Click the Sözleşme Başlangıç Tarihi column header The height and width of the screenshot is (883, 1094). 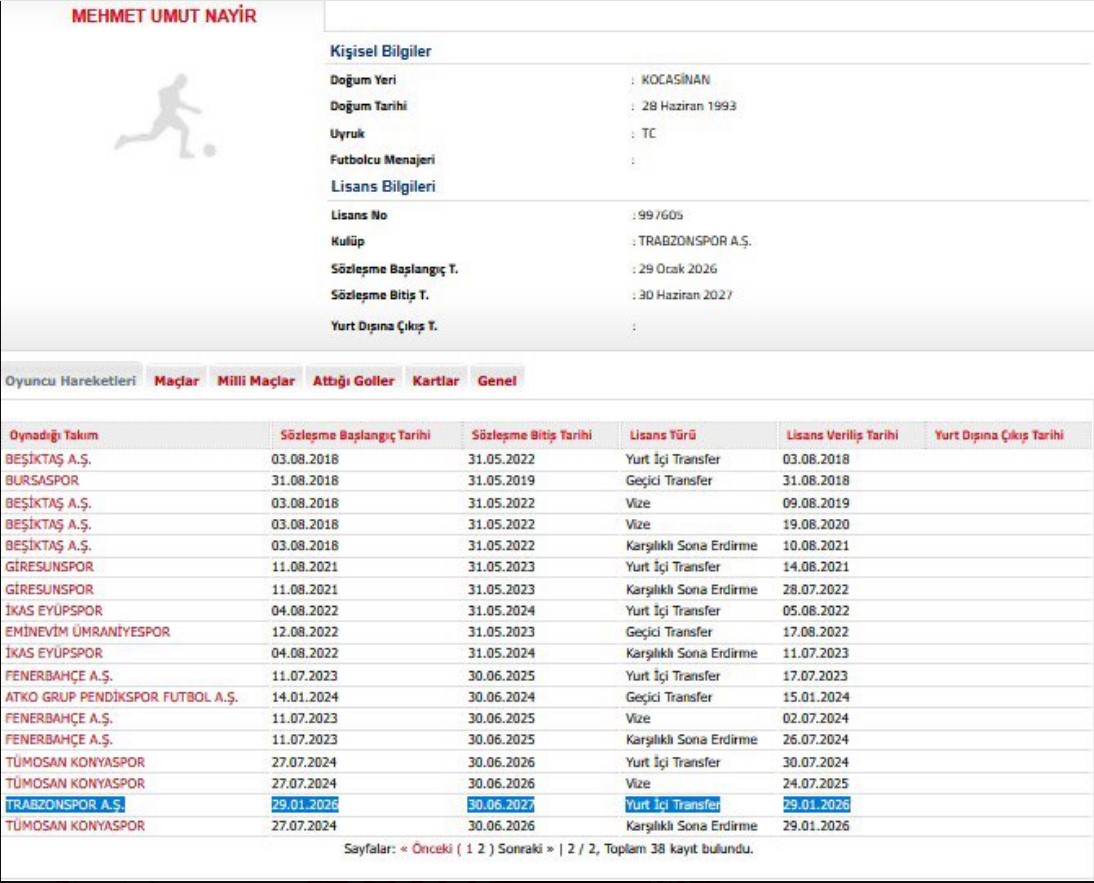pyautogui.click(x=353, y=436)
